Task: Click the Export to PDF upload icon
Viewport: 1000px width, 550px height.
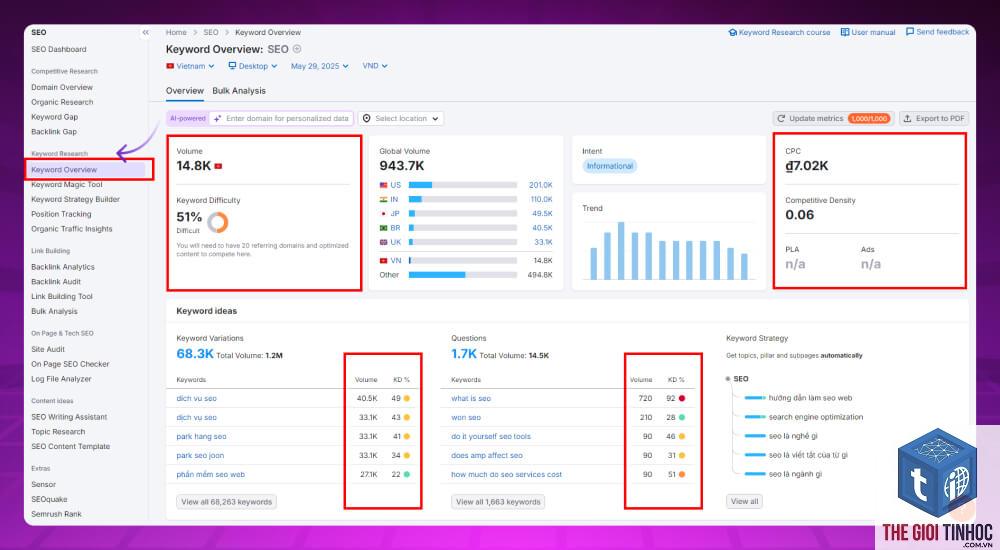Action: [907, 119]
